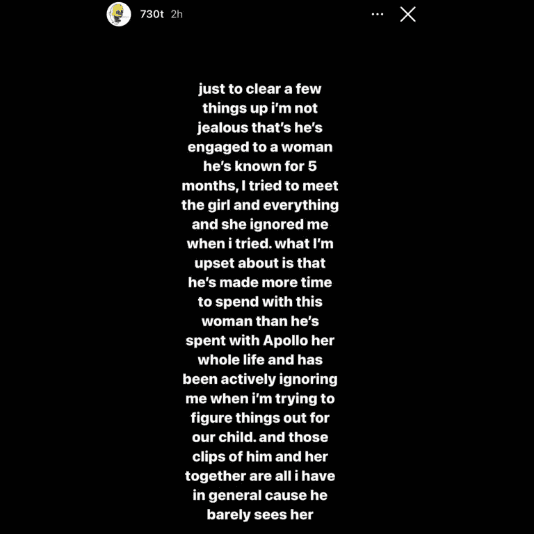
Task: Tap the 730t username
Action: pos(152,14)
